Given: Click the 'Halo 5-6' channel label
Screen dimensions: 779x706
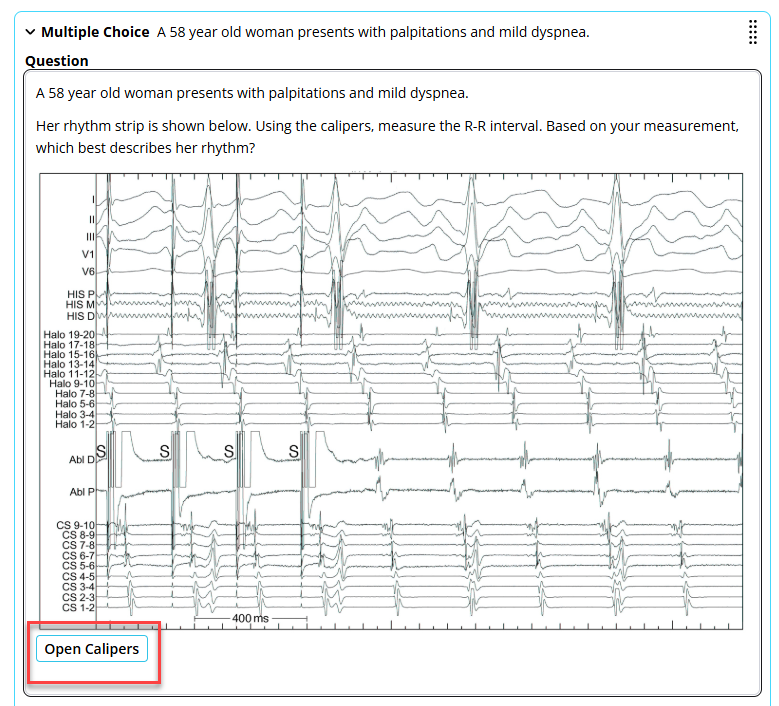Looking at the screenshot, I should click(x=75, y=404).
